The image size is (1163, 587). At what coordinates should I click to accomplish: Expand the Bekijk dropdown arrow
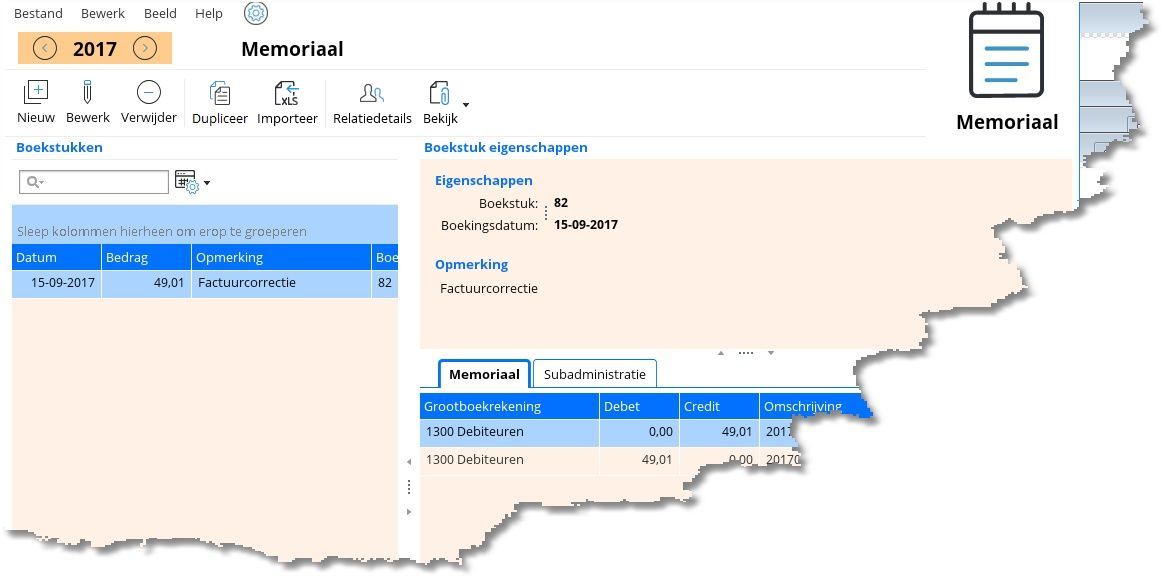click(466, 104)
